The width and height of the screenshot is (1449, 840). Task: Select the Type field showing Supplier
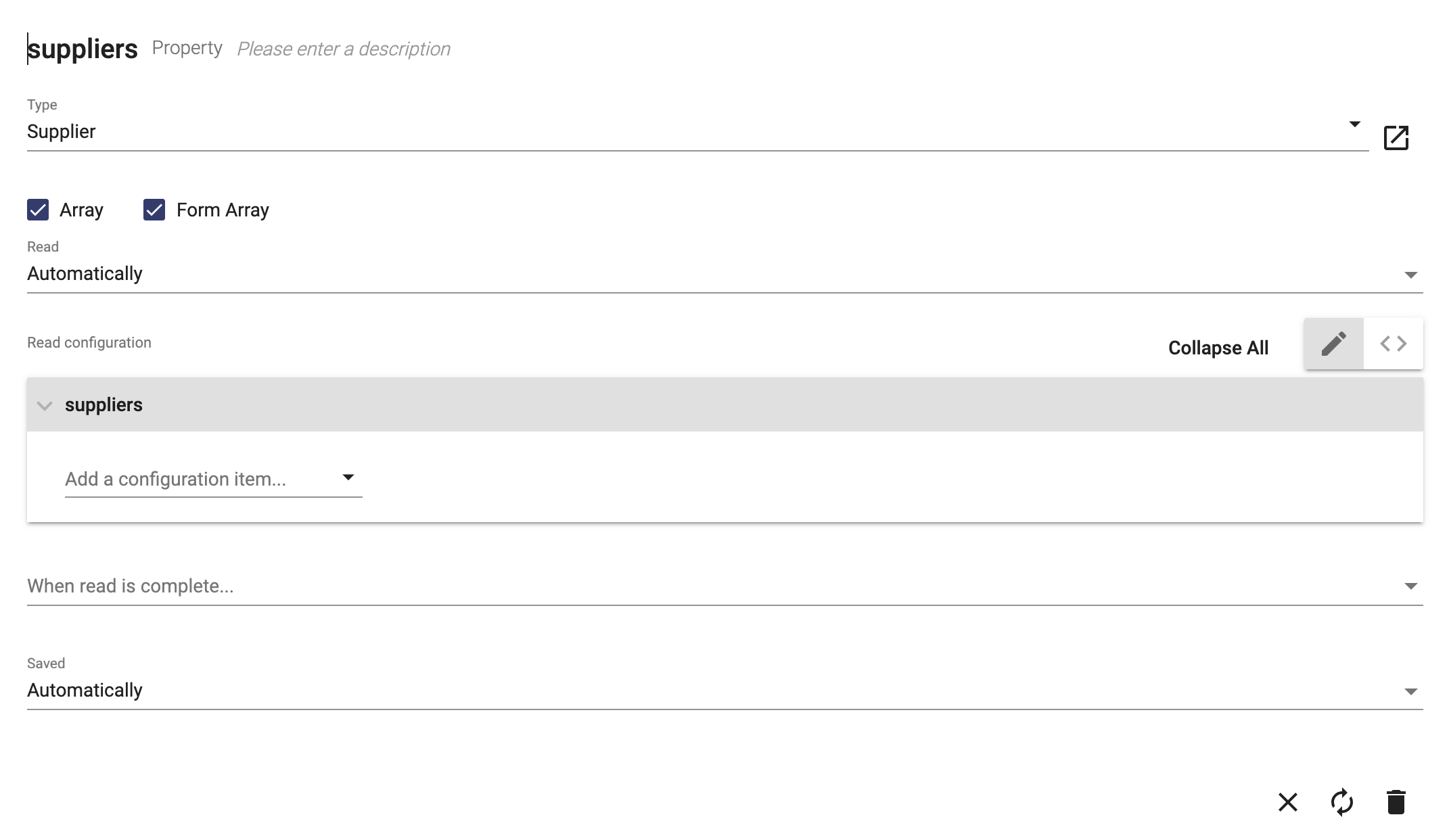click(x=694, y=131)
